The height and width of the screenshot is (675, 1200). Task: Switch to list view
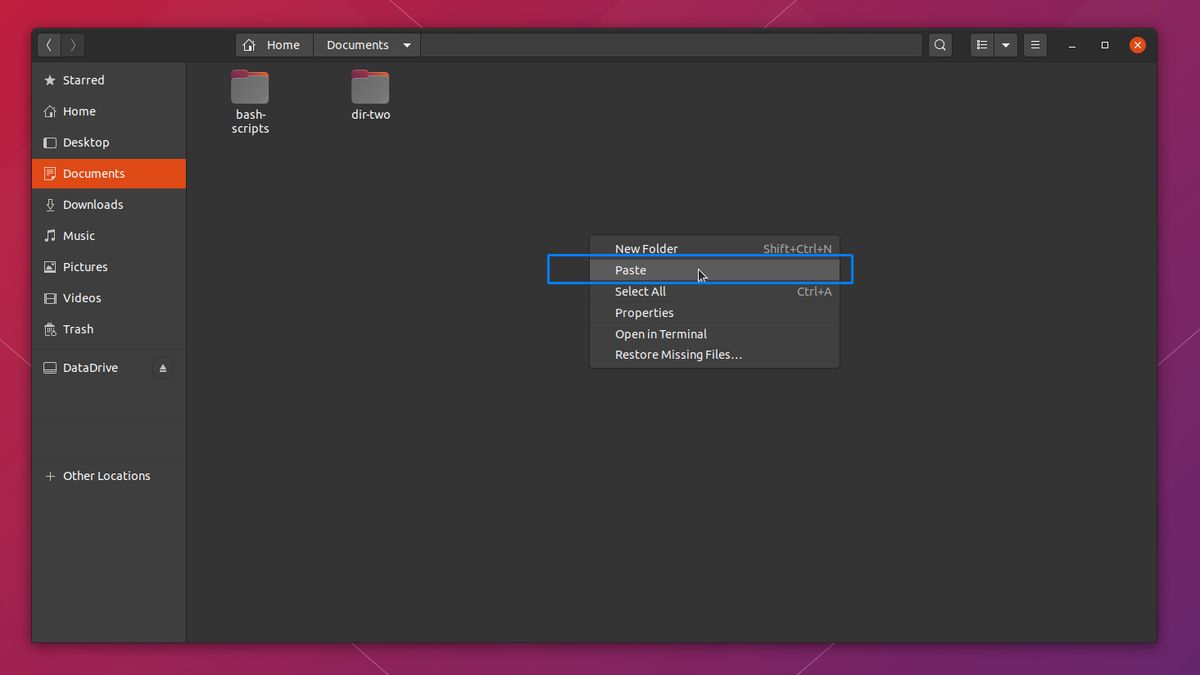click(981, 44)
